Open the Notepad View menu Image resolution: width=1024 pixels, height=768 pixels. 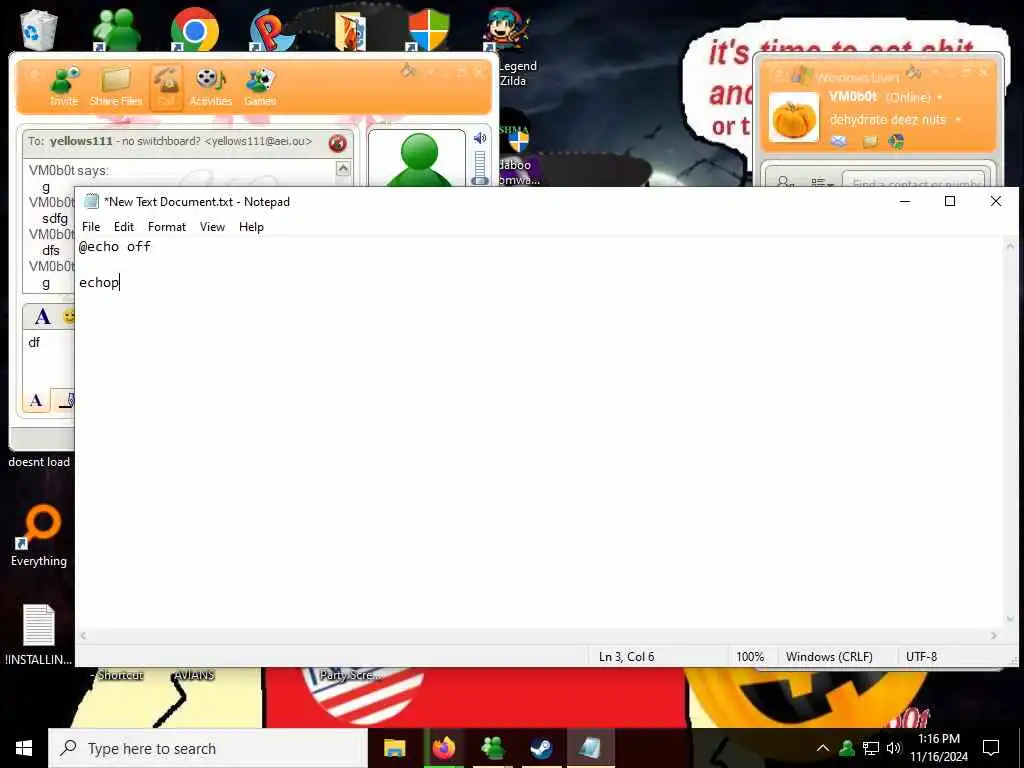(212, 227)
